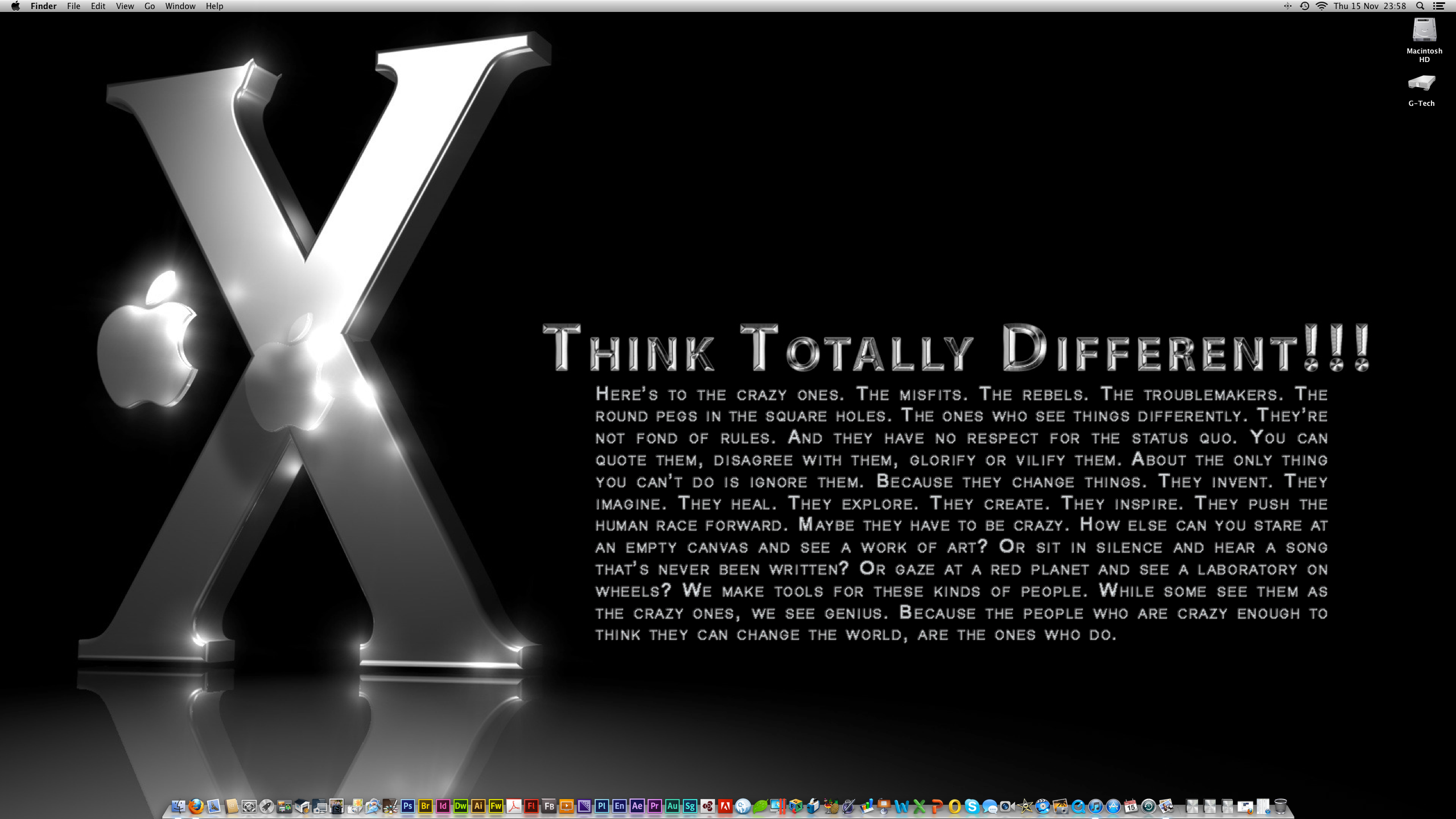Launch Skype from the Dock
The width and height of the screenshot is (1456, 819).
coord(972,806)
